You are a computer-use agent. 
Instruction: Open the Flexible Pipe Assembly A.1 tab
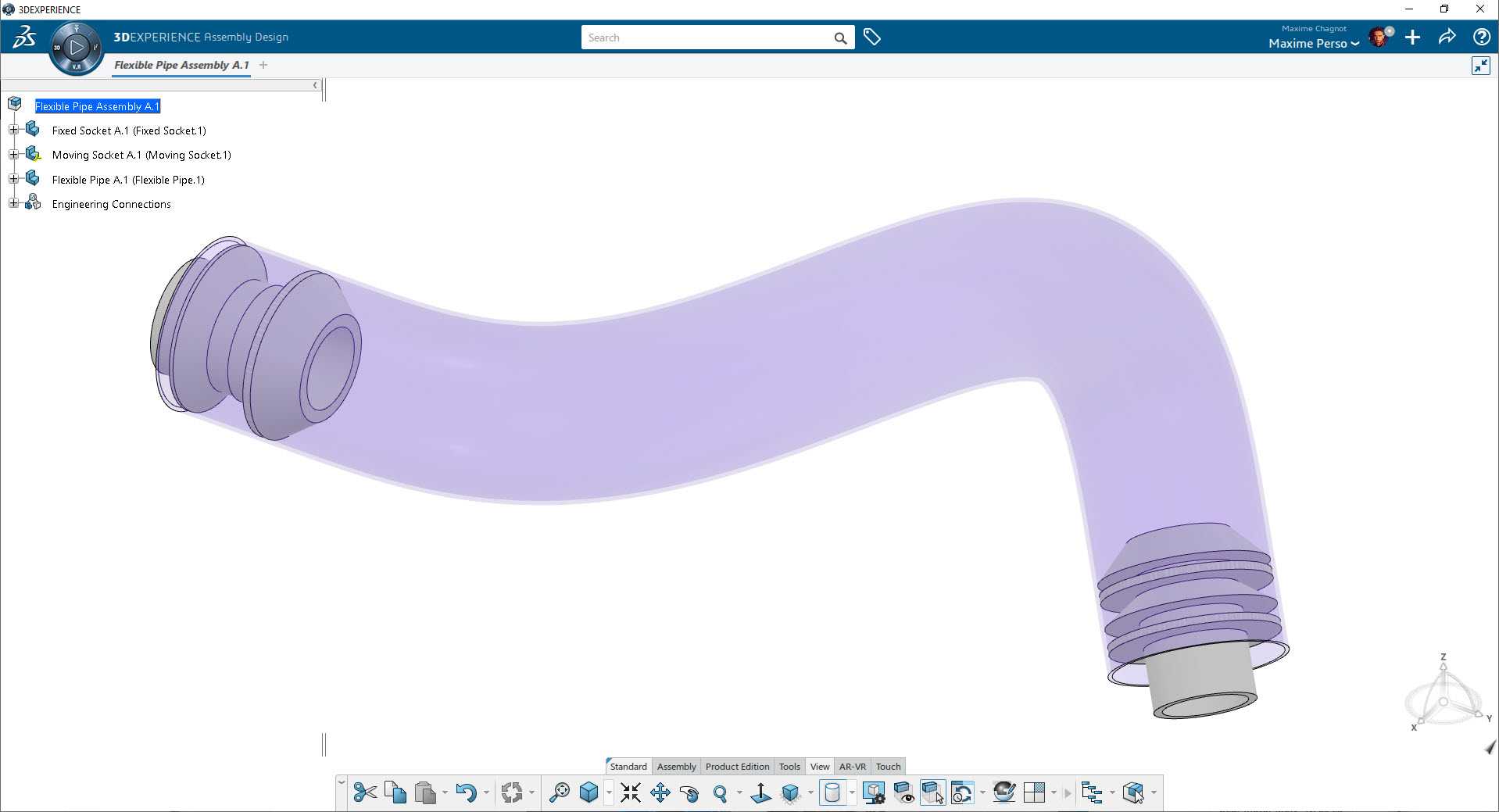click(x=181, y=65)
